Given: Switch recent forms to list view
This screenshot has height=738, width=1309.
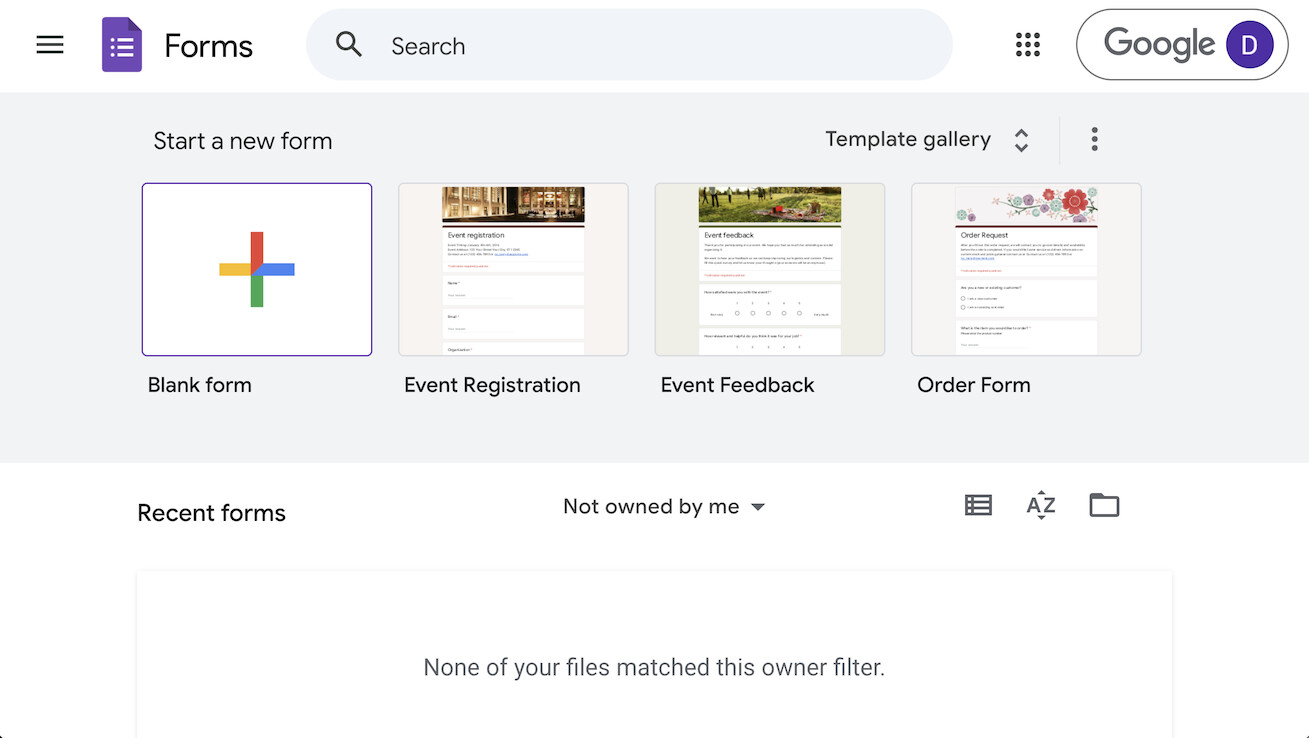Looking at the screenshot, I should [x=978, y=505].
